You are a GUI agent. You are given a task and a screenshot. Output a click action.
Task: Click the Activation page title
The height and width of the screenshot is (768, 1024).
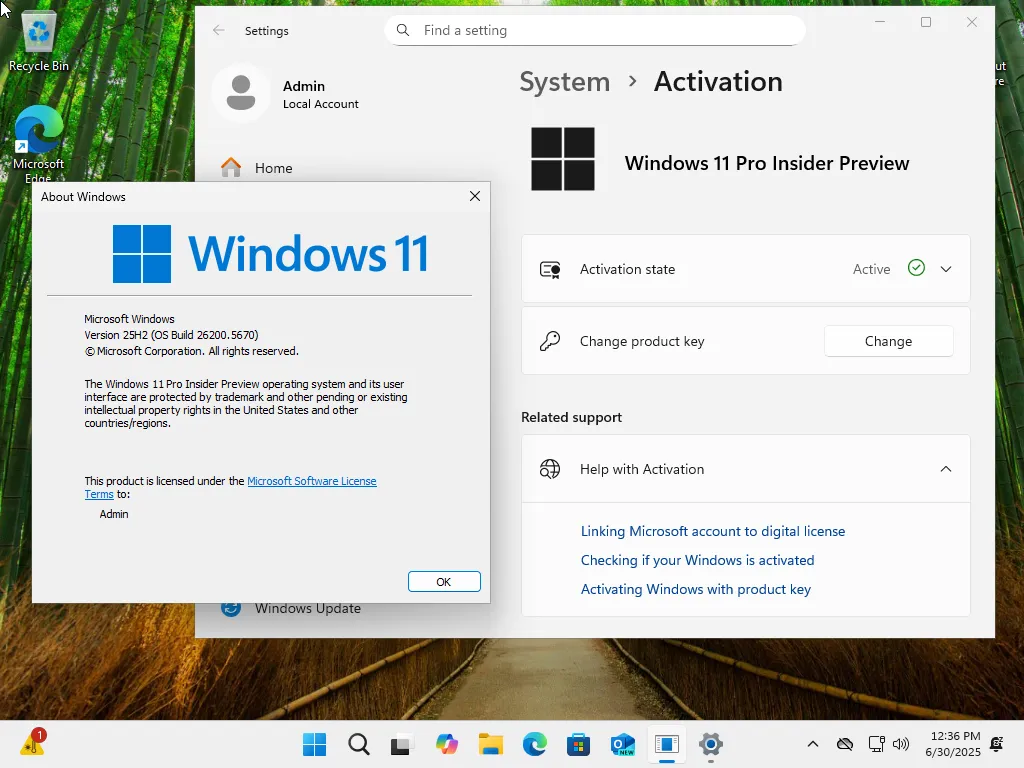point(718,82)
